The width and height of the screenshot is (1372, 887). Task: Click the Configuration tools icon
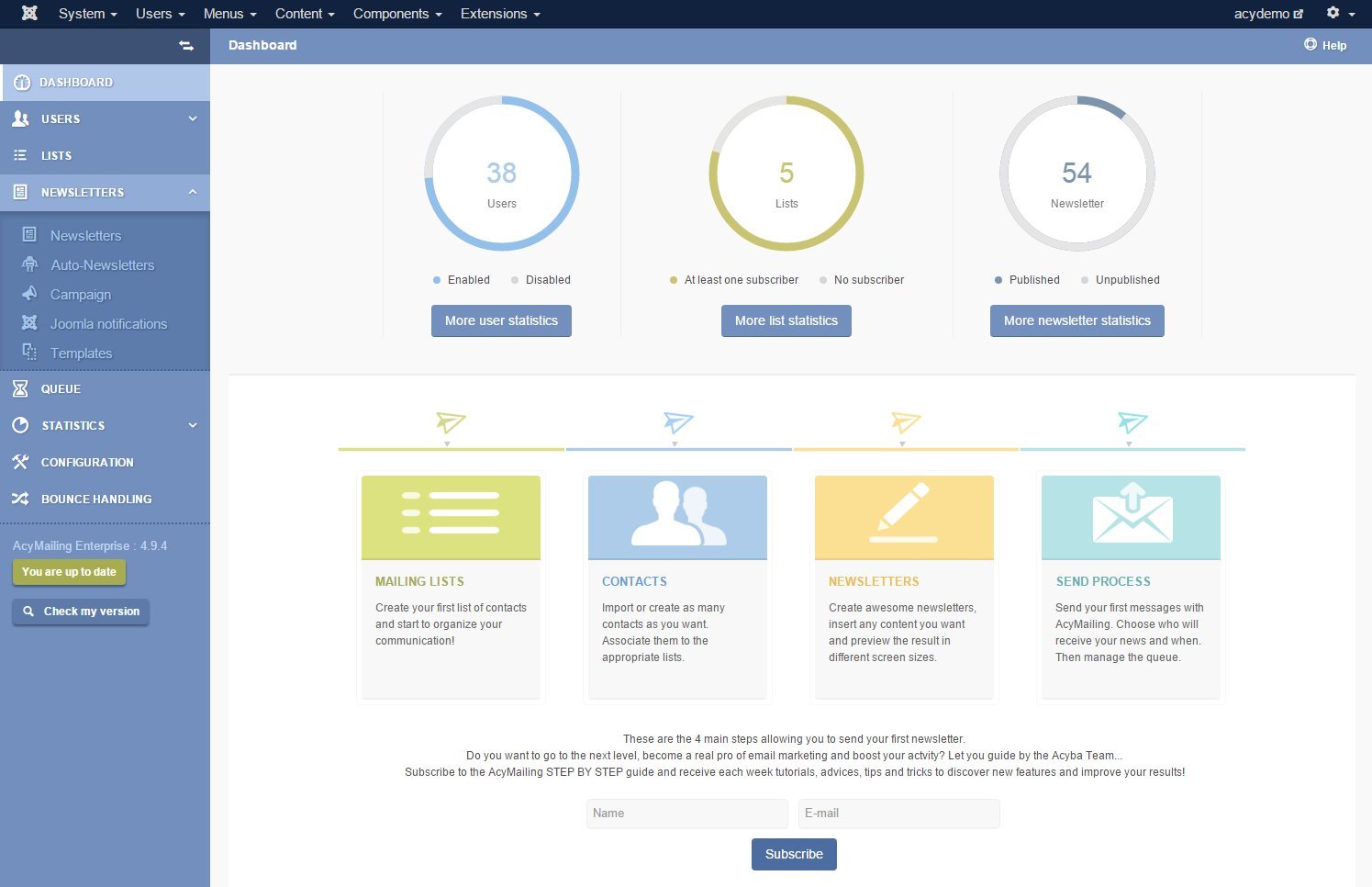coord(20,462)
